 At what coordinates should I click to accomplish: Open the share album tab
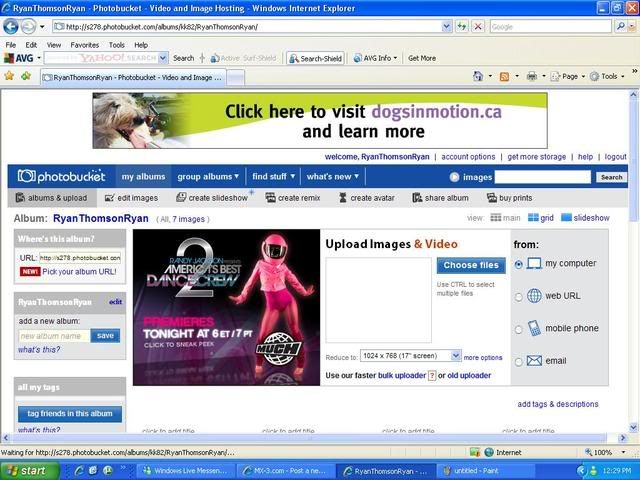(x=440, y=198)
